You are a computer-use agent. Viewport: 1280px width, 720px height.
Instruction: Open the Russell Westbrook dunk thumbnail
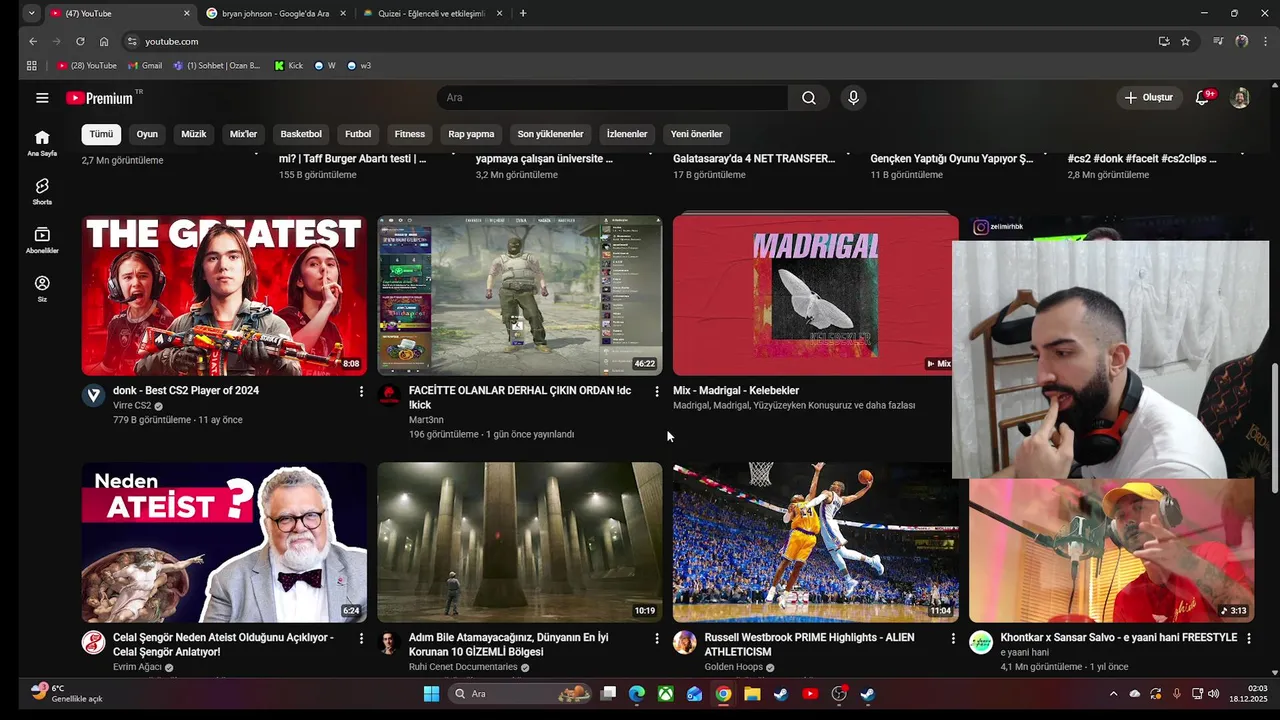tap(815, 542)
